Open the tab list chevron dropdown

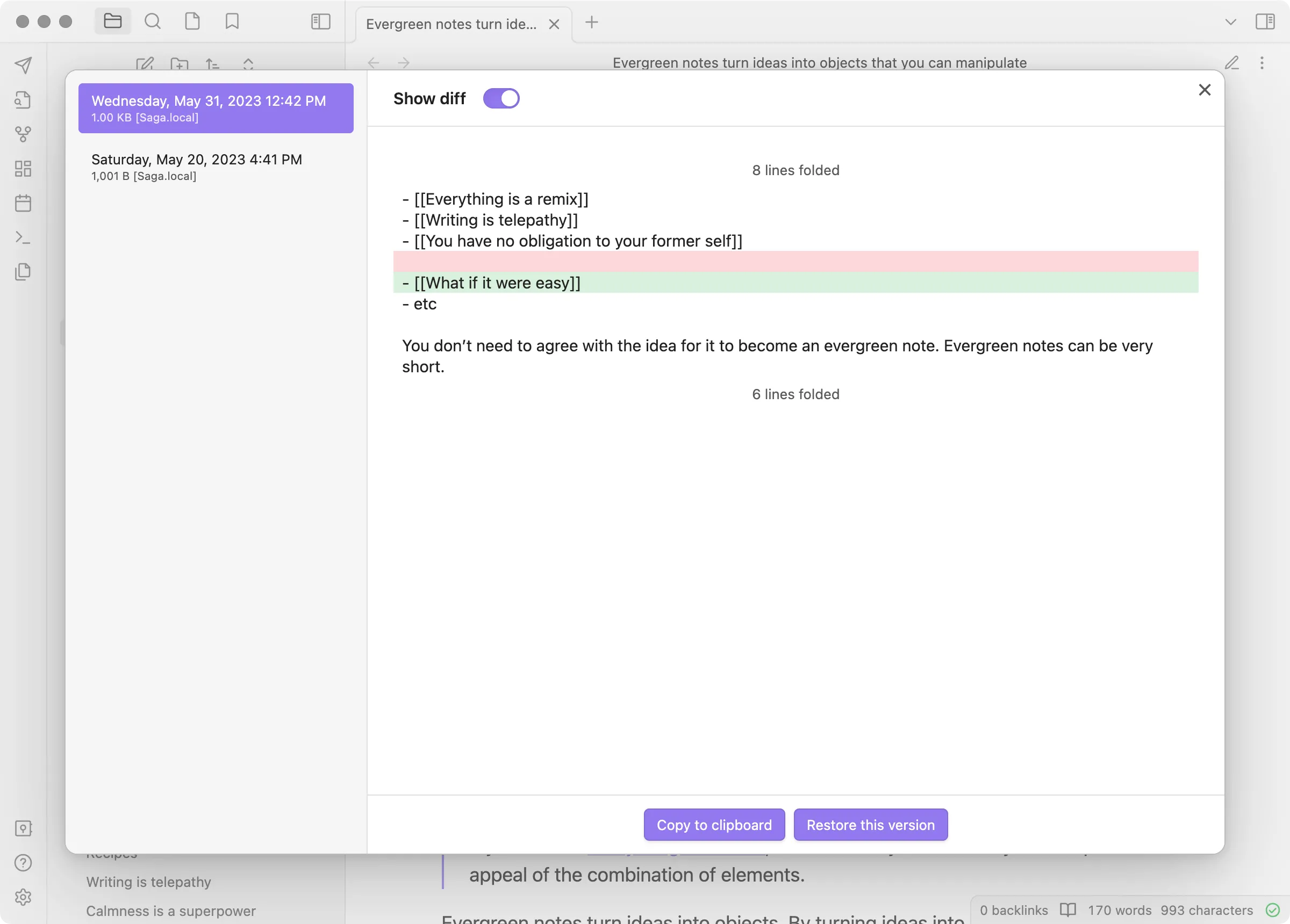[1230, 23]
